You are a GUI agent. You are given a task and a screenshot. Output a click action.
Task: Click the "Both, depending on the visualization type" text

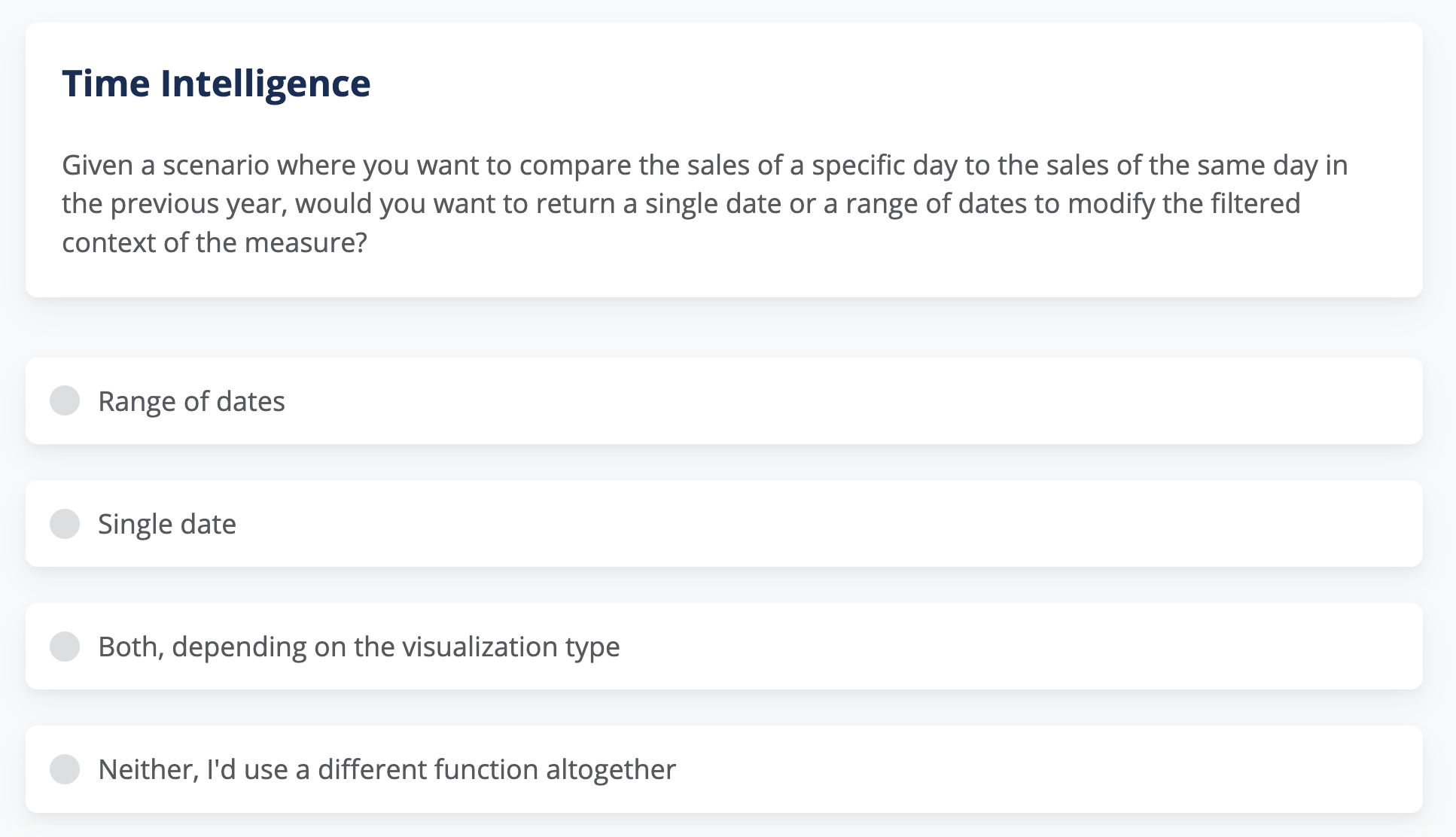358,647
